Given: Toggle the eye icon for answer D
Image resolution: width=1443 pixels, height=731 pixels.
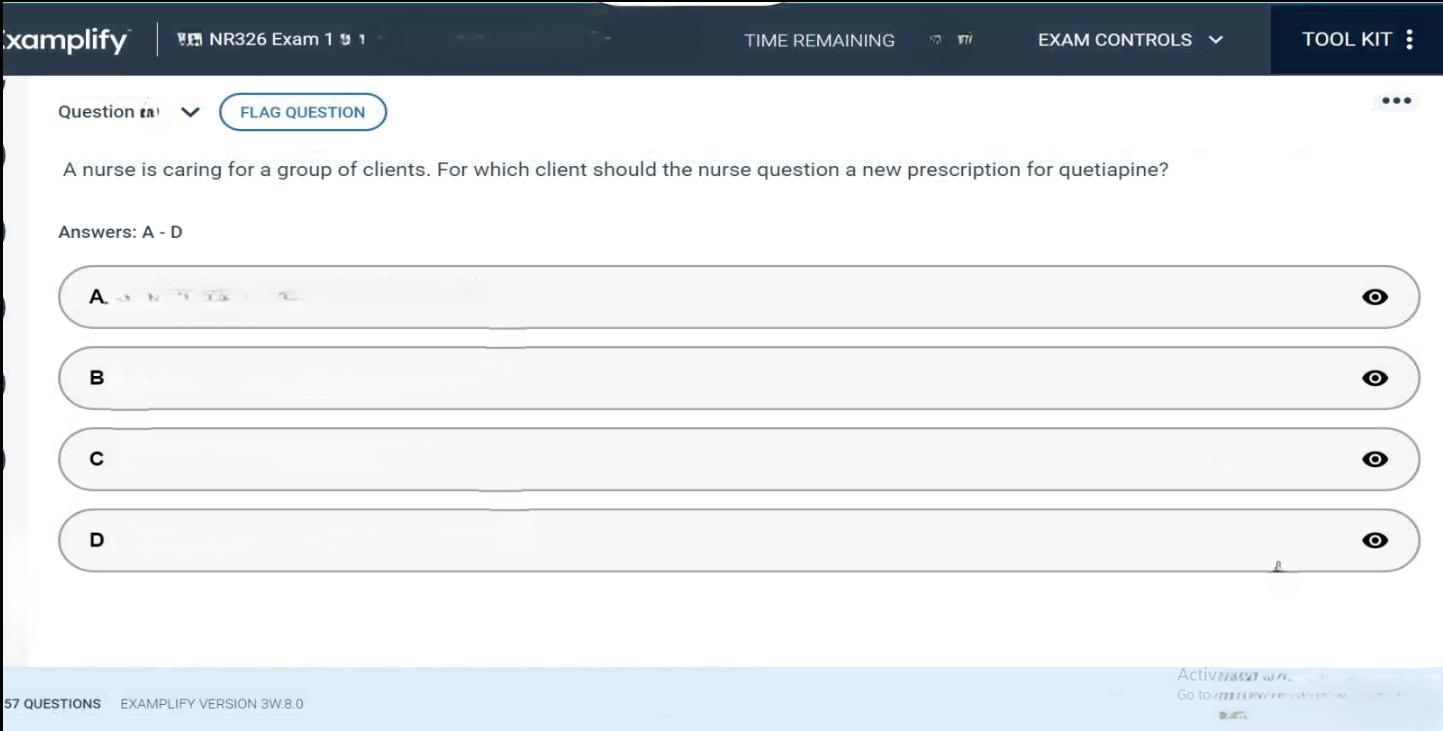Looking at the screenshot, I should 1376,540.
